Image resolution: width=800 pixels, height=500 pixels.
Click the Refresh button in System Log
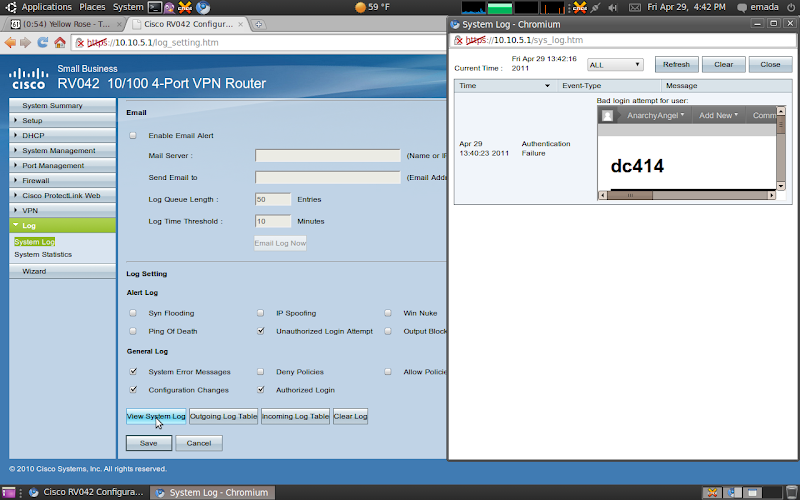(677, 65)
